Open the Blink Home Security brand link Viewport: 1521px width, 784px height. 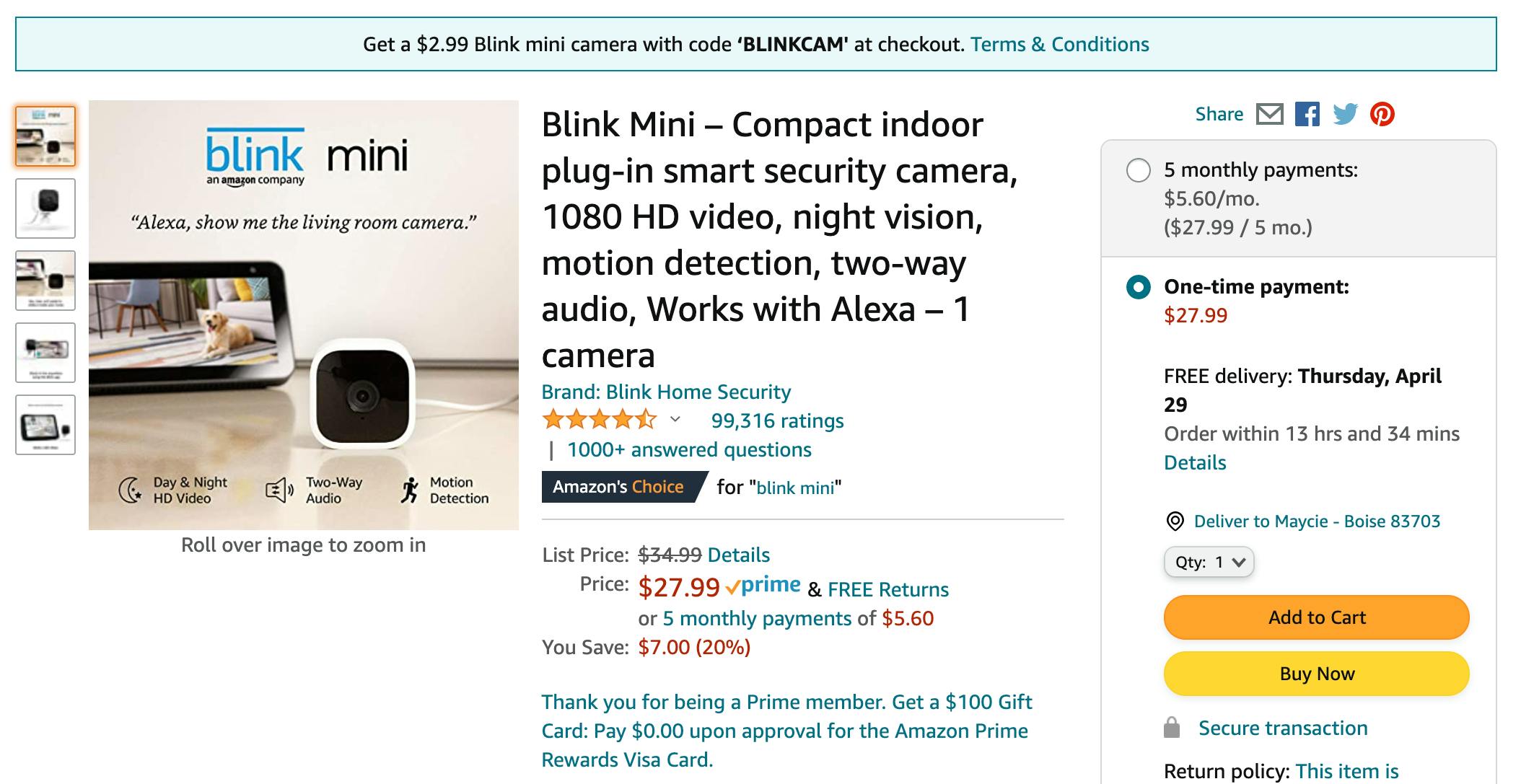(666, 392)
